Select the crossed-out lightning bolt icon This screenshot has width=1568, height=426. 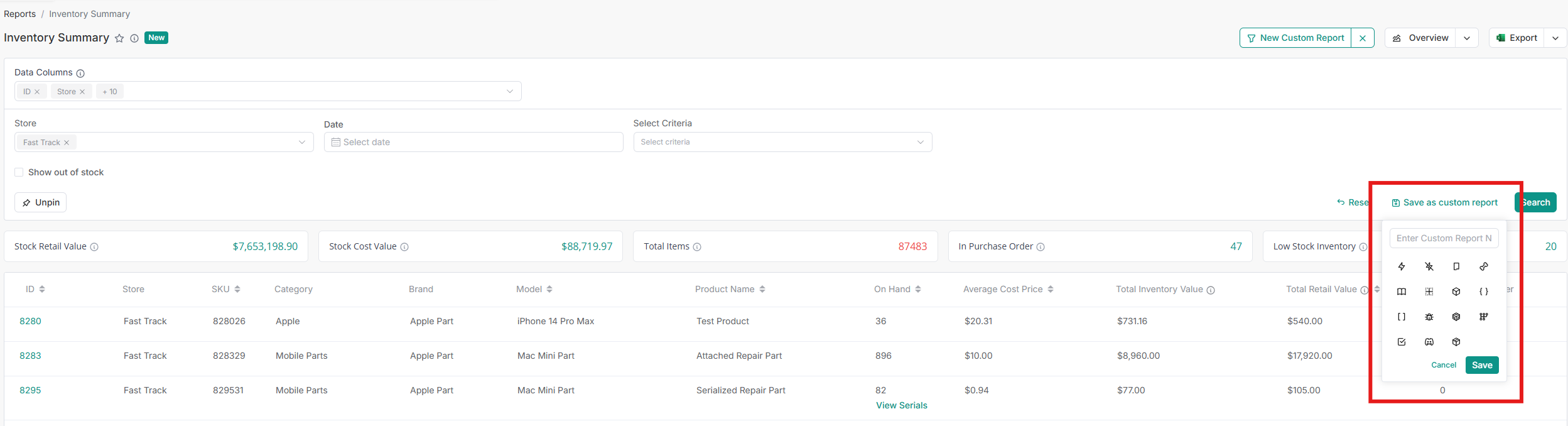tap(1429, 266)
